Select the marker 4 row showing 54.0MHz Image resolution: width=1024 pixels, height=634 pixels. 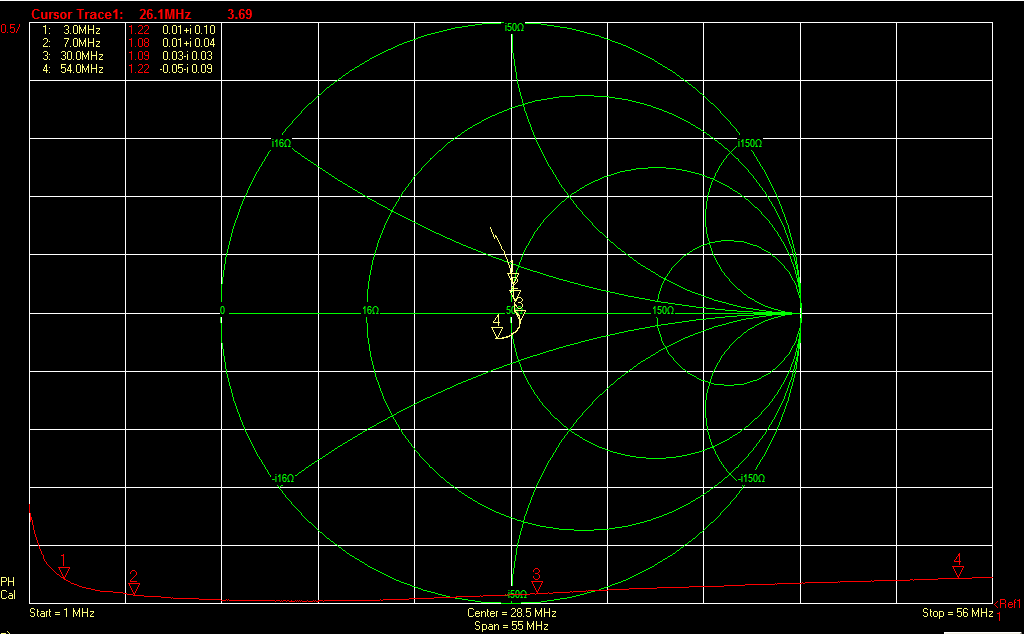(x=128, y=69)
